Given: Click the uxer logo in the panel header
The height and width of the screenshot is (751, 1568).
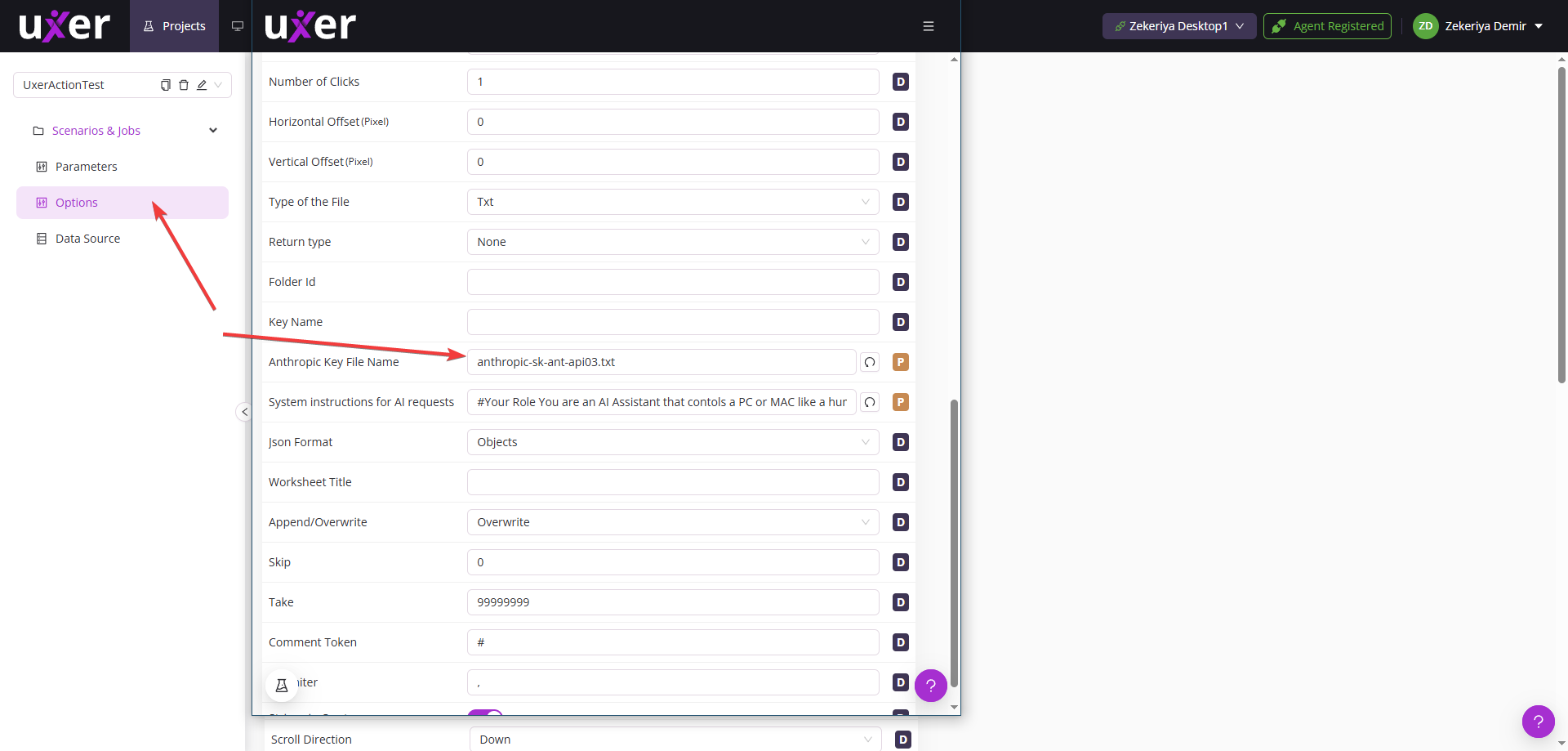Looking at the screenshot, I should 310,26.
